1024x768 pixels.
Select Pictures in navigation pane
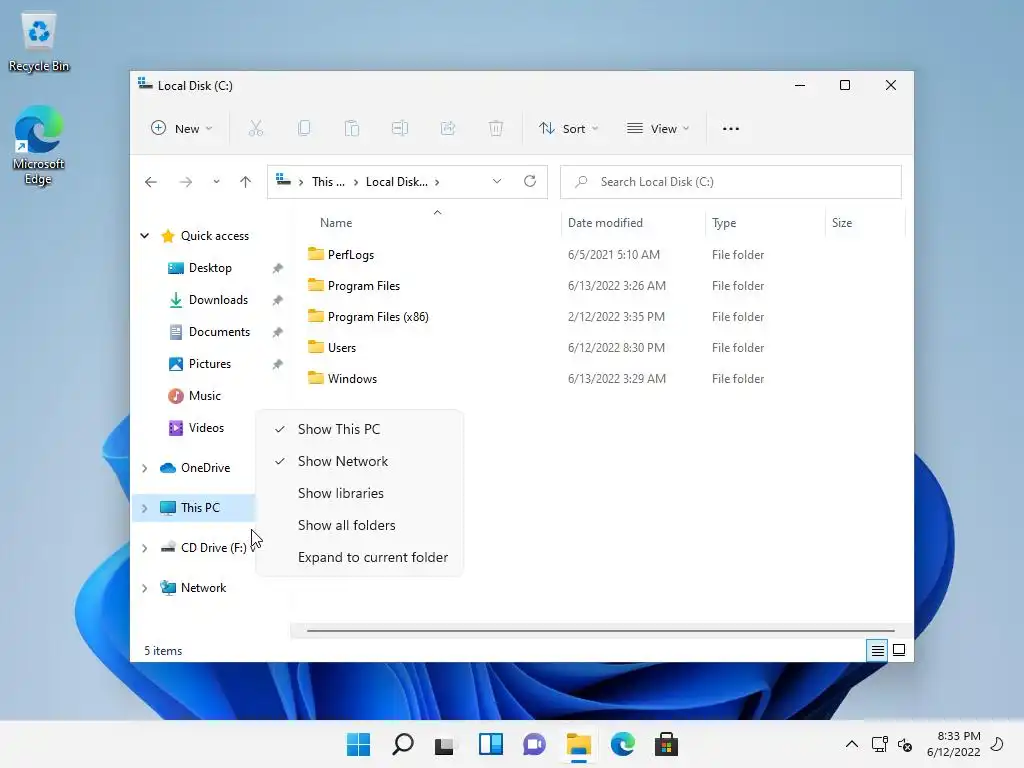pos(209,364)
